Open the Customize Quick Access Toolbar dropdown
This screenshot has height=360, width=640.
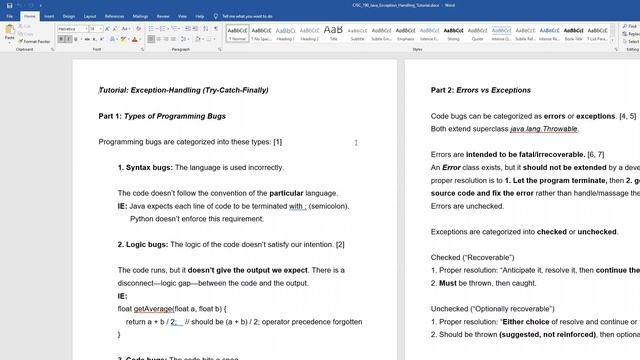point(41,5)
